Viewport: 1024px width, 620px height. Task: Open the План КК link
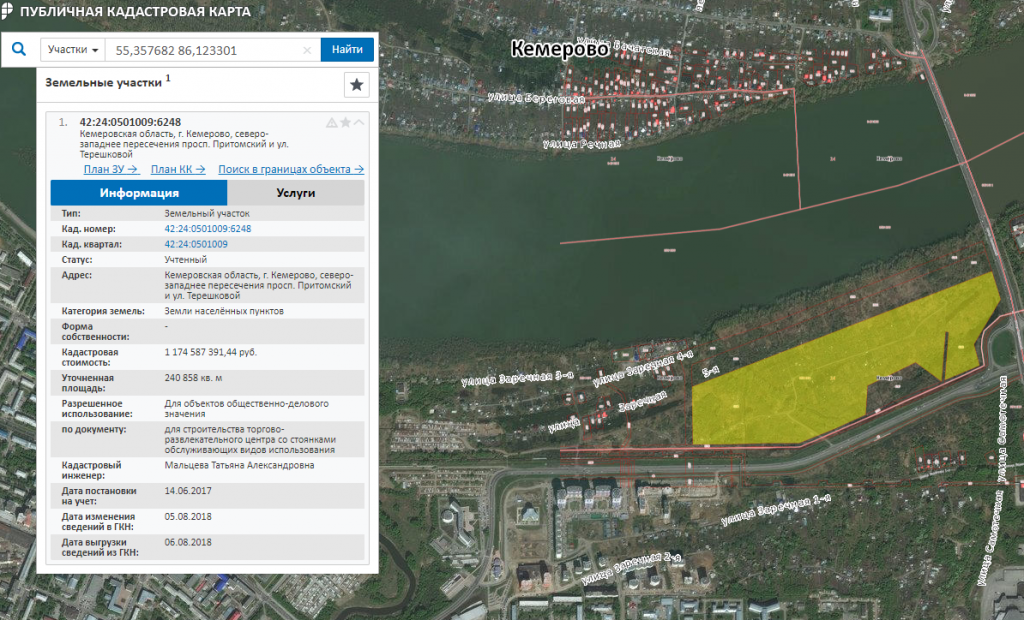pos(178,169)
